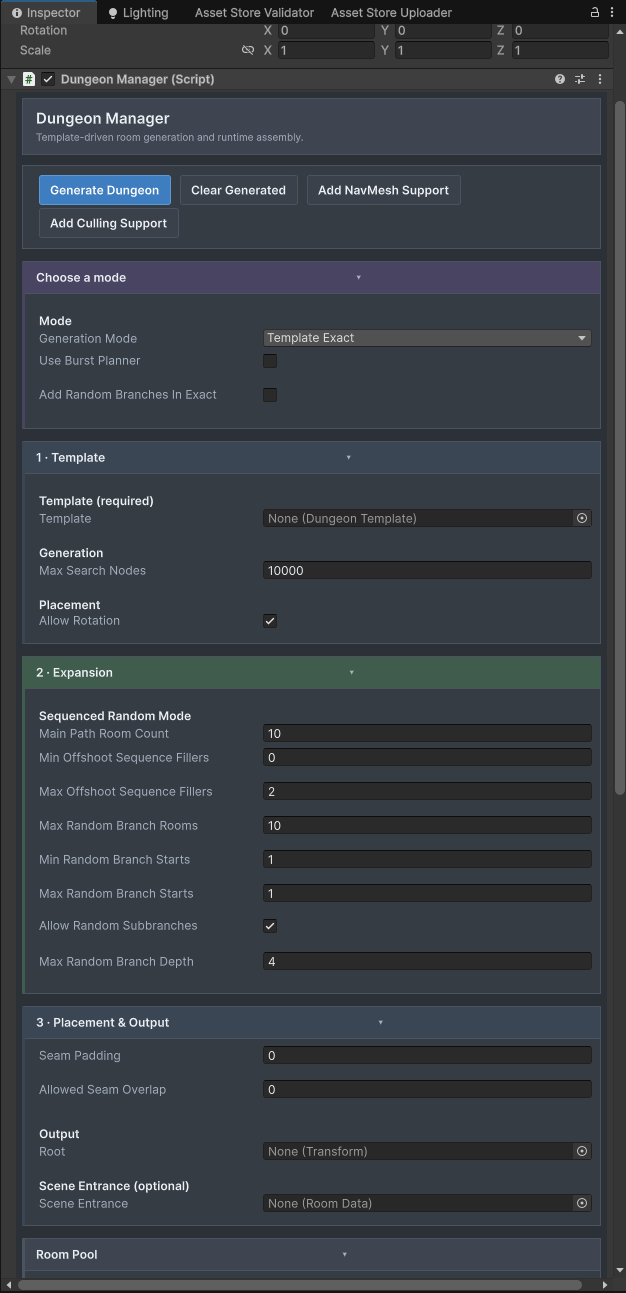Click the vertical scrollbar of the Inspector

coord(619,450)
